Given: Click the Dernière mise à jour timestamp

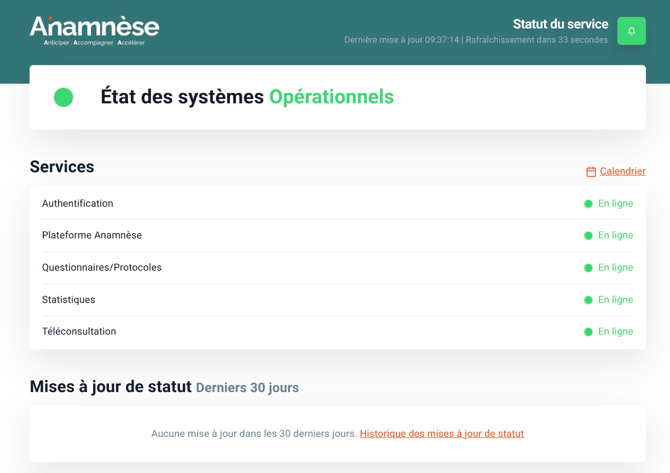Looking at the screenshot, I should coord(402,40).
